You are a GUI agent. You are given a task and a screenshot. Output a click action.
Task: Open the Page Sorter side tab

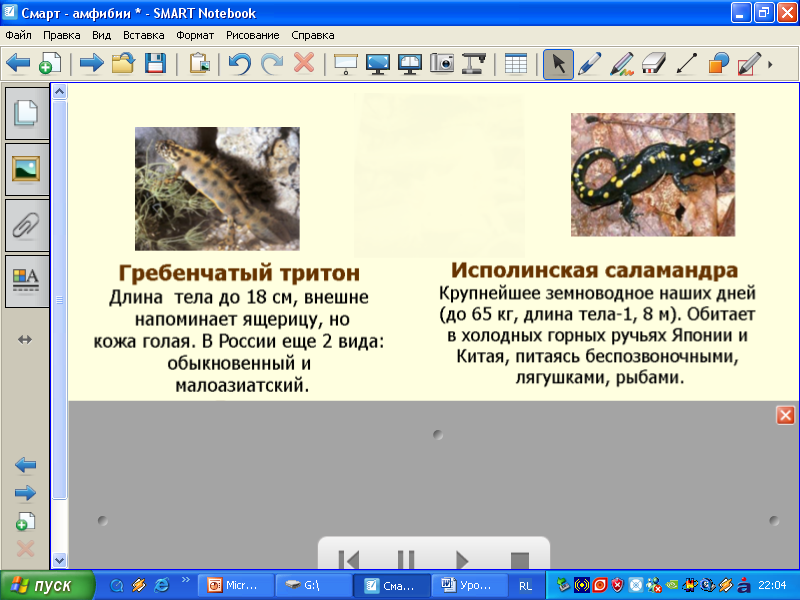click(x=27, y=113)
